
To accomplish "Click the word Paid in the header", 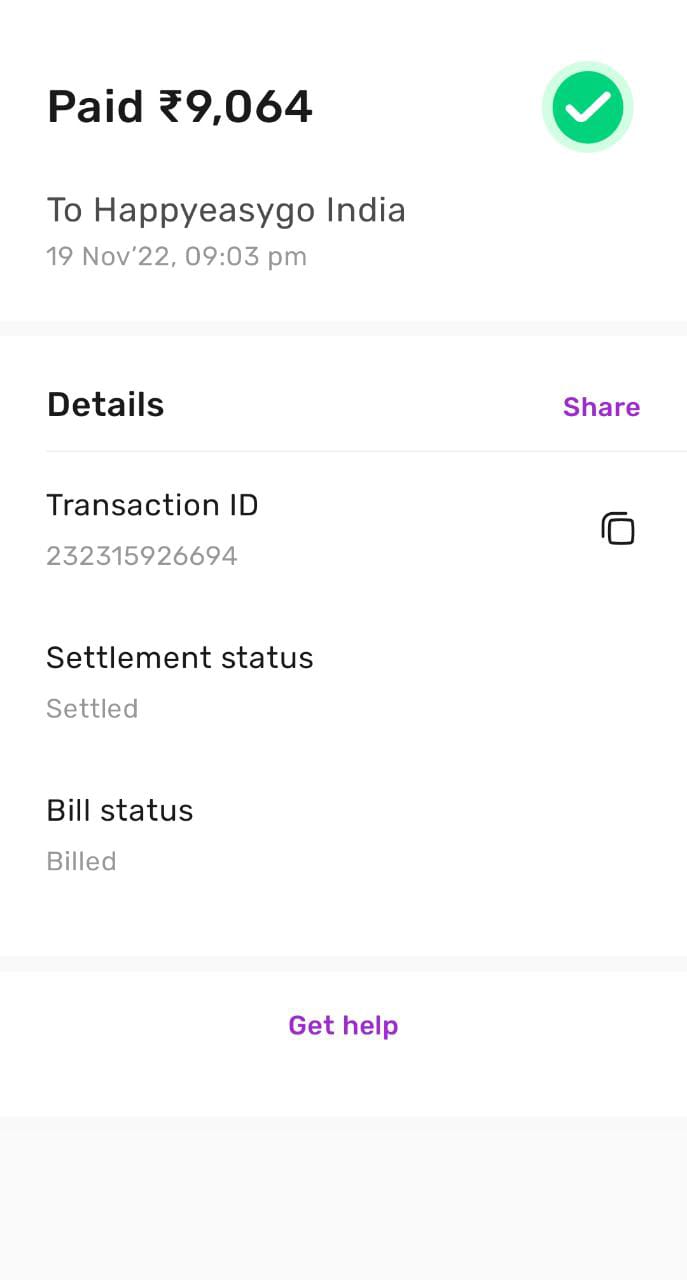I will click(x=96, y=107).
